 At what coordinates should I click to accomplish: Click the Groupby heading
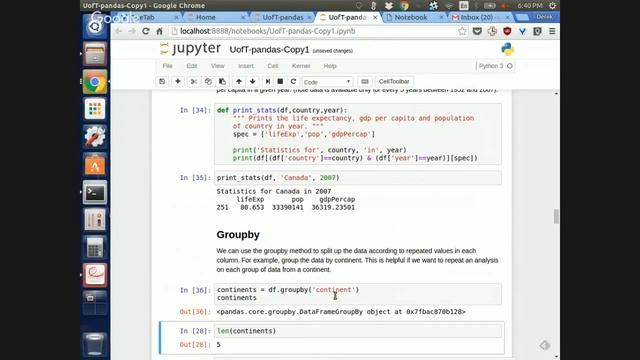(238, 235)
